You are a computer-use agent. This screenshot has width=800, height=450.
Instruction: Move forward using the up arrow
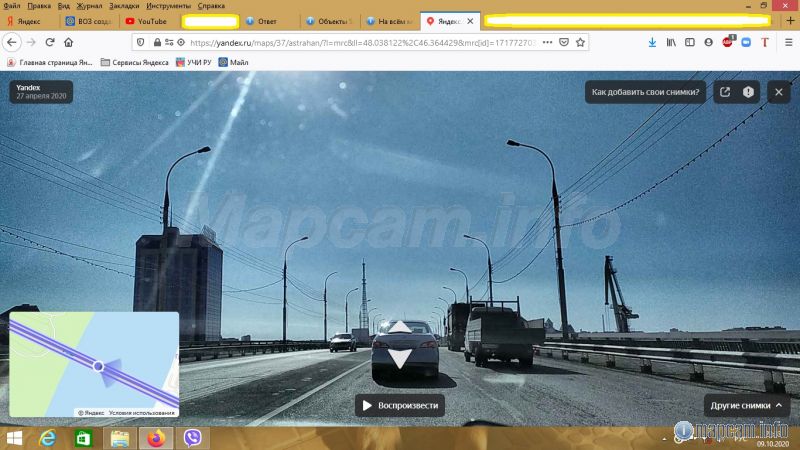(x=398, y=328)
